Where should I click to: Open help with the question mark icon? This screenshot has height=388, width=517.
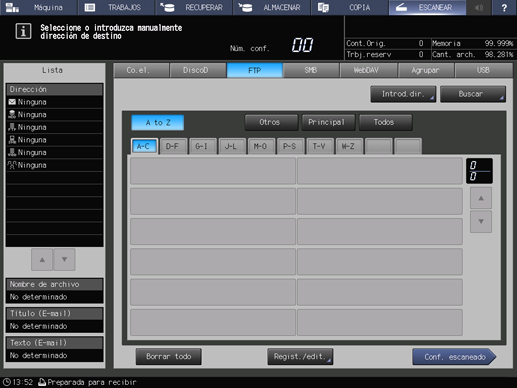point(504,7)
